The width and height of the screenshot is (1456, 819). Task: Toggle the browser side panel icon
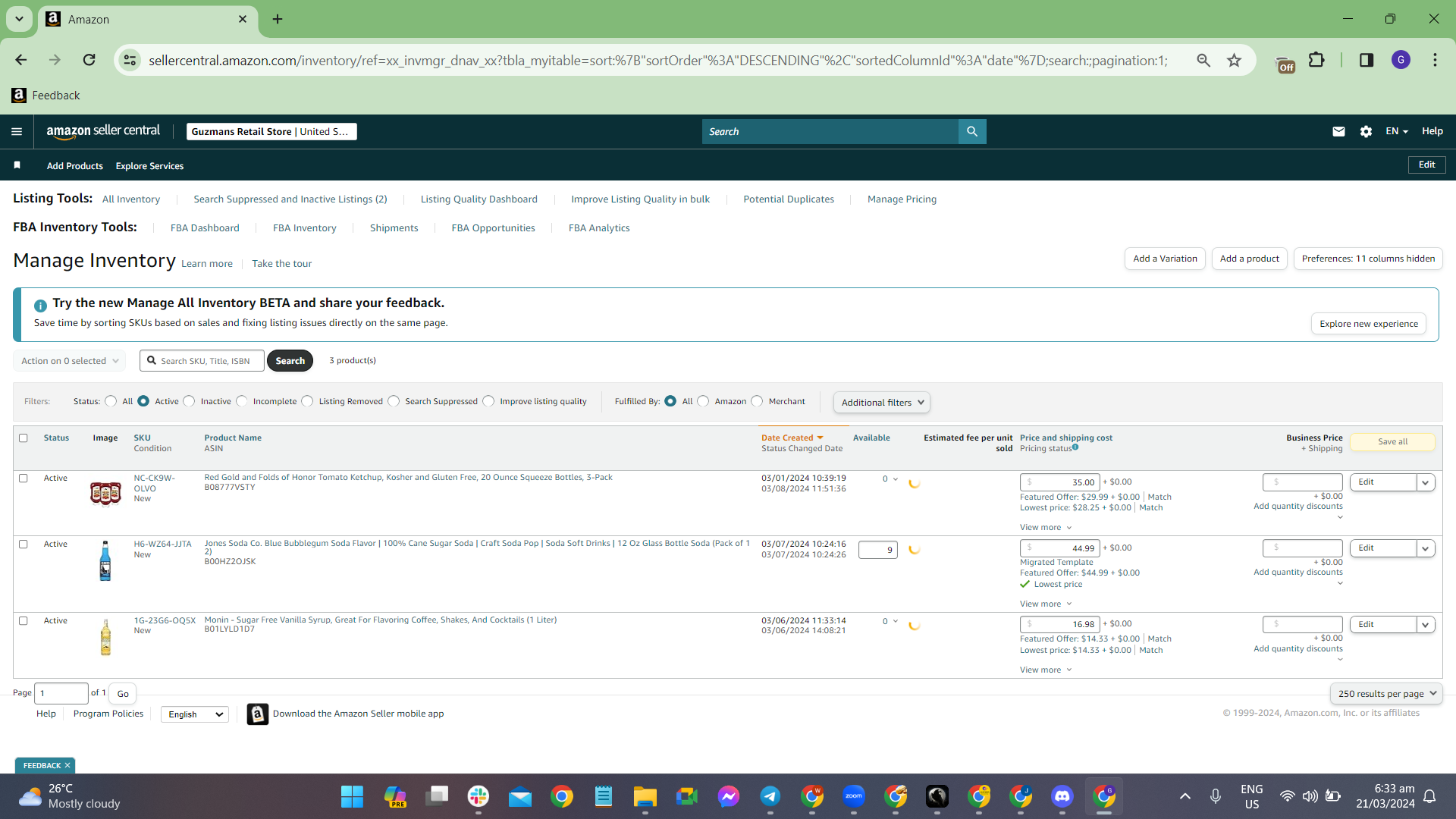pos(1367,60)
